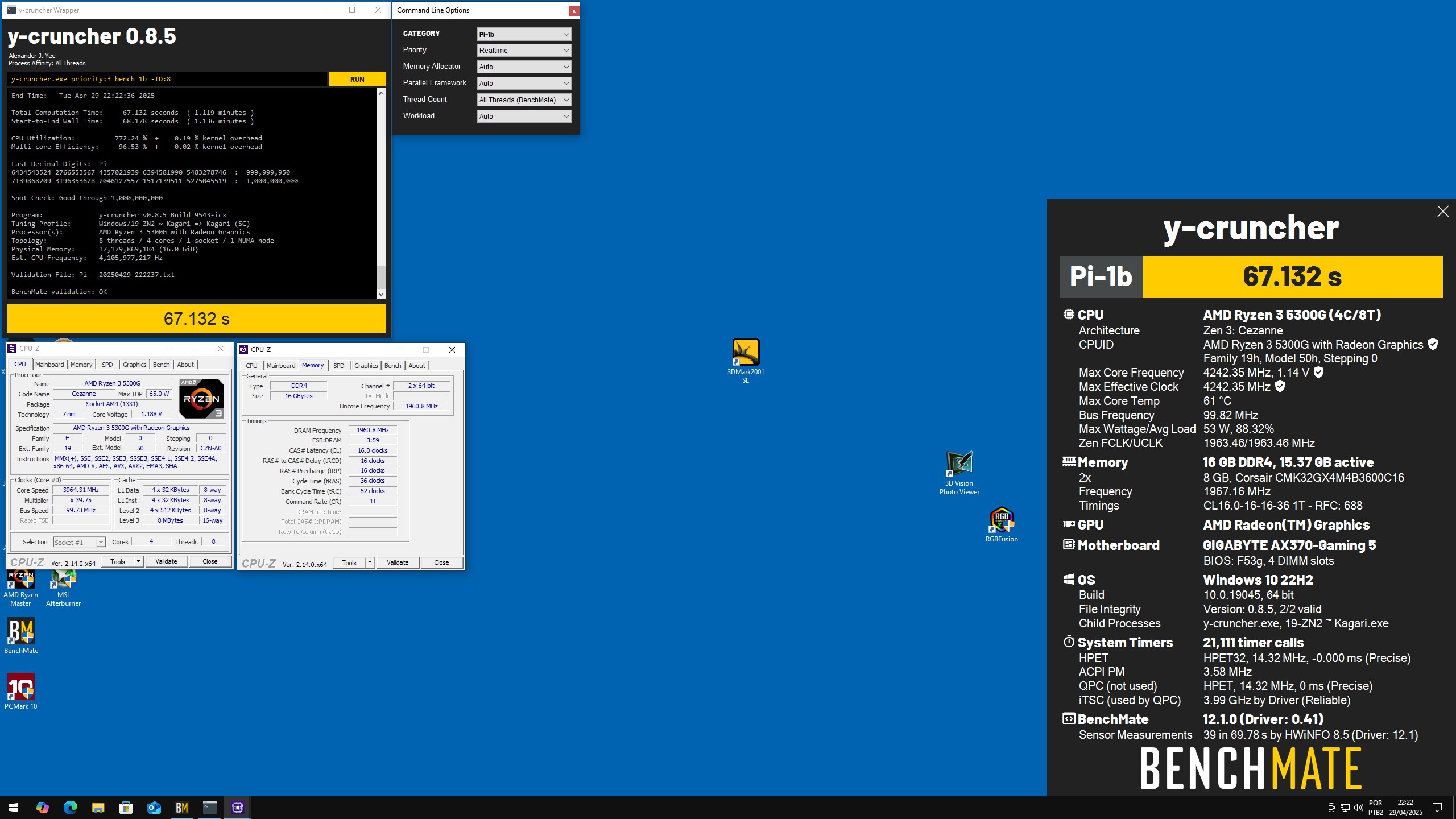Select the Graphics tab in CPU-Z Memory window
Viewport: 1456px width, 819px height.
click(366, 366)
